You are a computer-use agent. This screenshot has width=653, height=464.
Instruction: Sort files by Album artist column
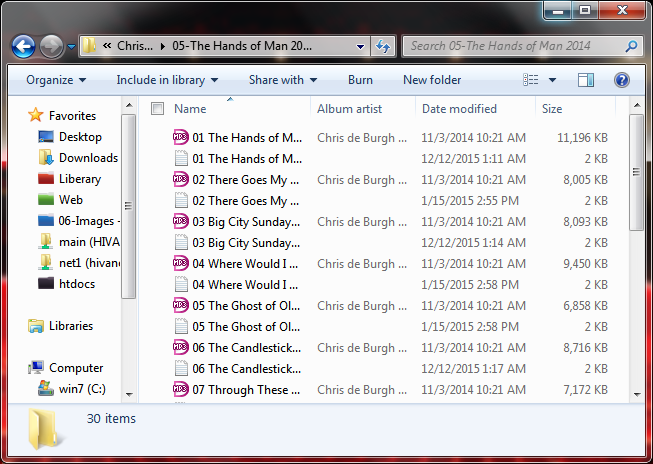tap(350, 109)
